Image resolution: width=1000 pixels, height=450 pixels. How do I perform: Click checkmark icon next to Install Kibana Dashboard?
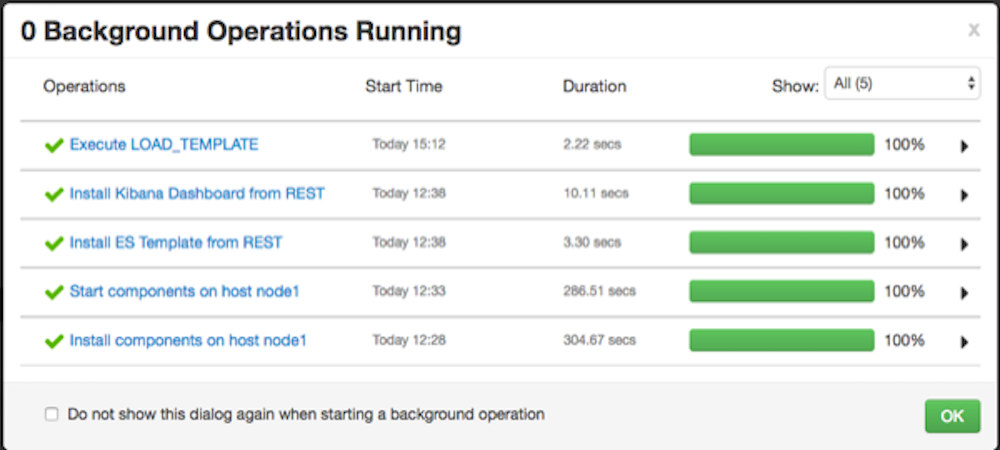54,194
